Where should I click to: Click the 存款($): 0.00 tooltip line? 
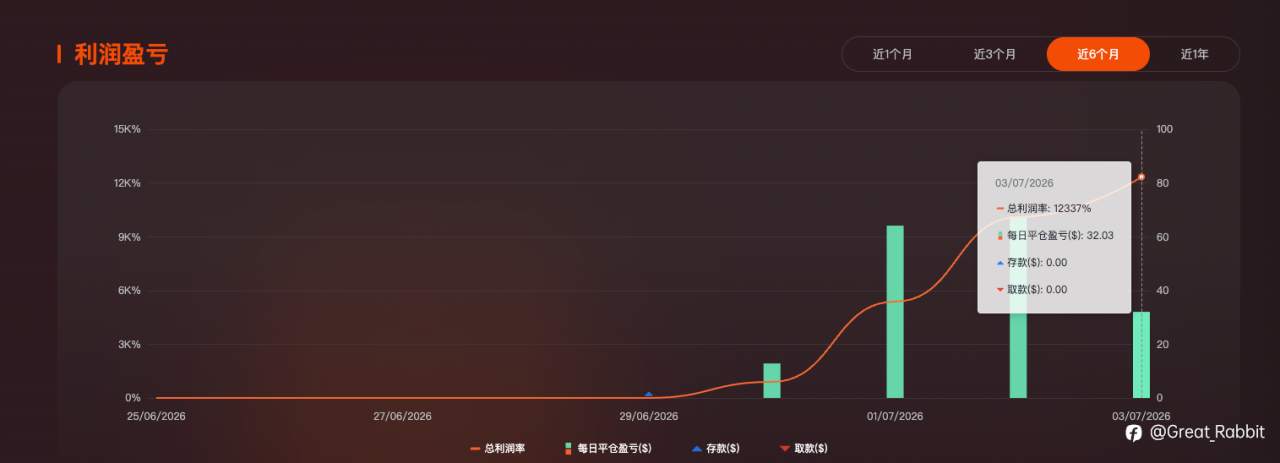[x=1031, y=263]
